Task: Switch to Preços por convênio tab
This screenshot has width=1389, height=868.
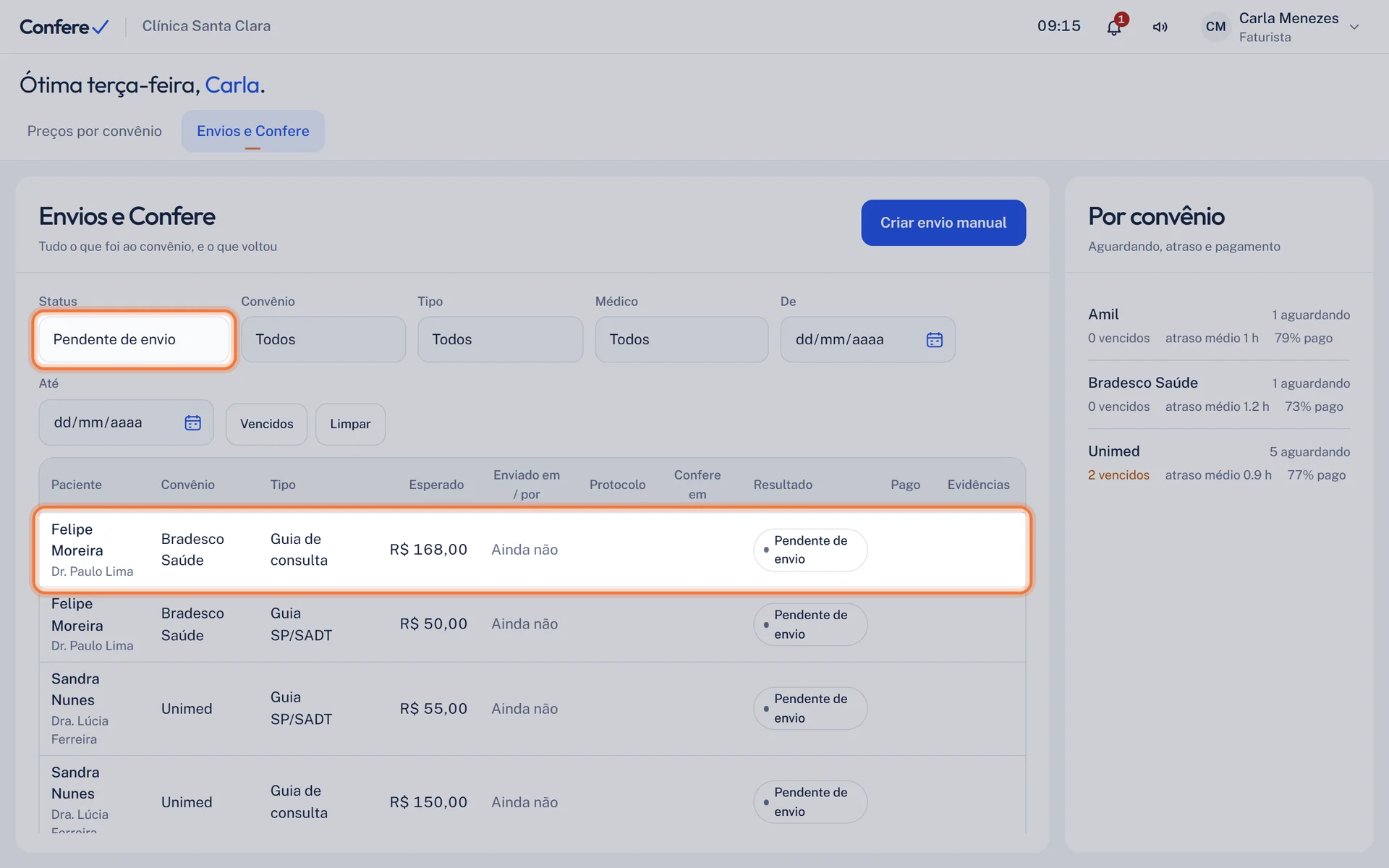Action: (x=95, y=131)
